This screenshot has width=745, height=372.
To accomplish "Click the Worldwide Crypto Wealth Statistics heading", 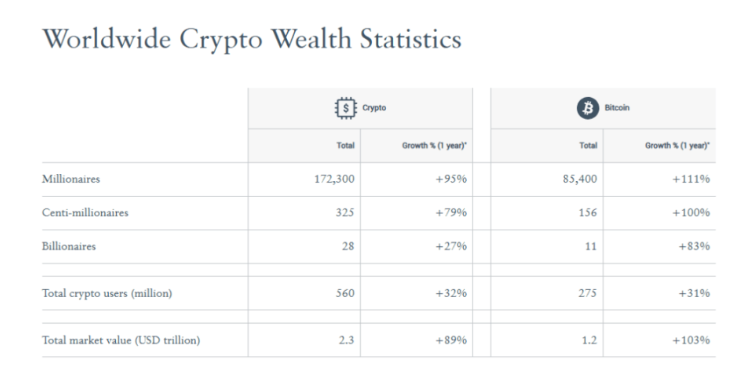I will (252, 39).
